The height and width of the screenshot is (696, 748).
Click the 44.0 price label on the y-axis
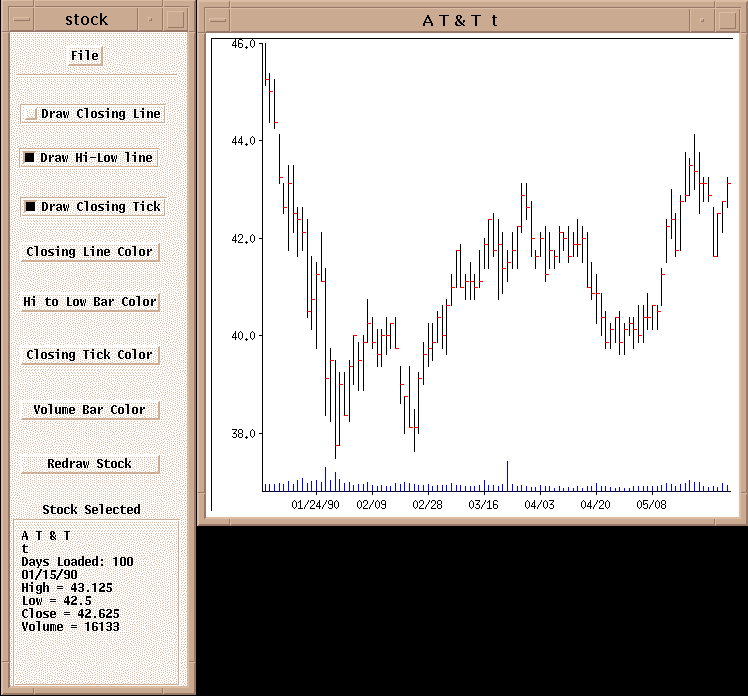coord(243,141)
